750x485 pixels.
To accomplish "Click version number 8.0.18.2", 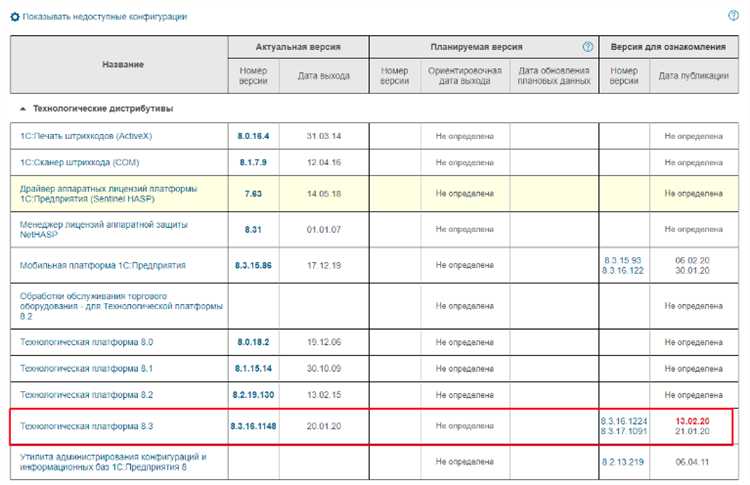I will [x=253, y=342].
